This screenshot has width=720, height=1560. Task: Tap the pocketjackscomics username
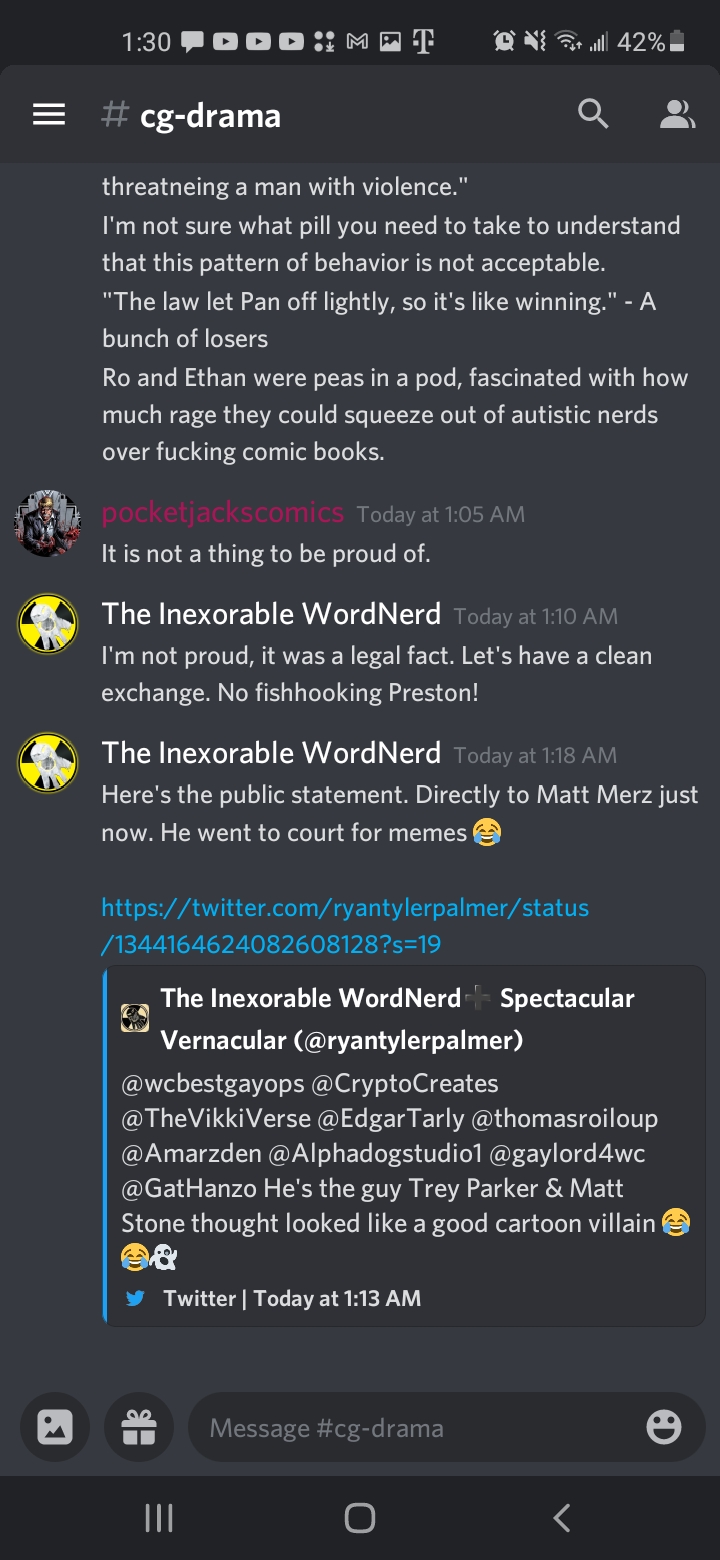tap(223, 513)
